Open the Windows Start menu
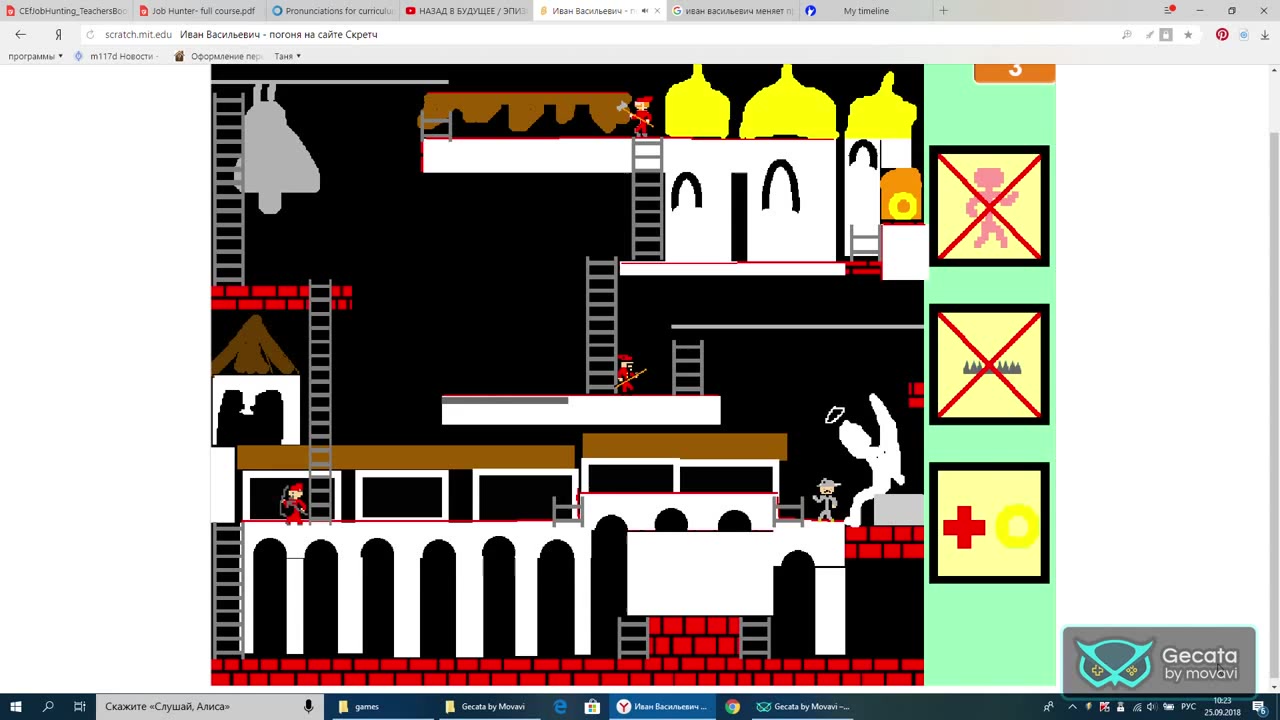The image size is (1280, 720). pos(16,706)
